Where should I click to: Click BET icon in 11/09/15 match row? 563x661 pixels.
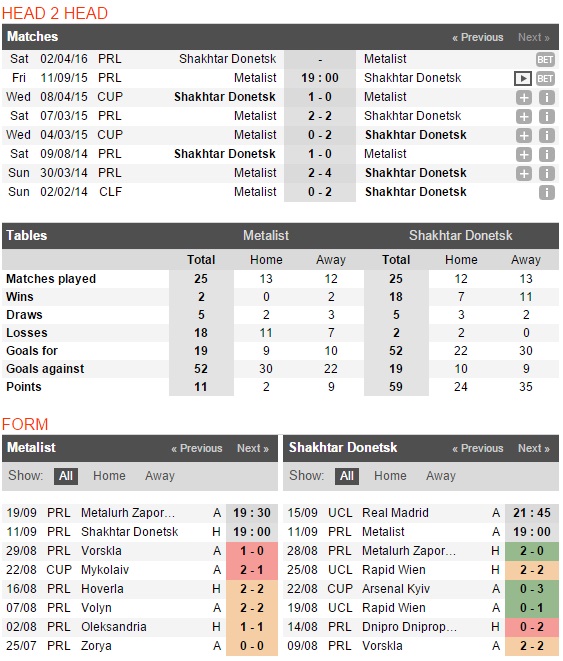[544, 78]
